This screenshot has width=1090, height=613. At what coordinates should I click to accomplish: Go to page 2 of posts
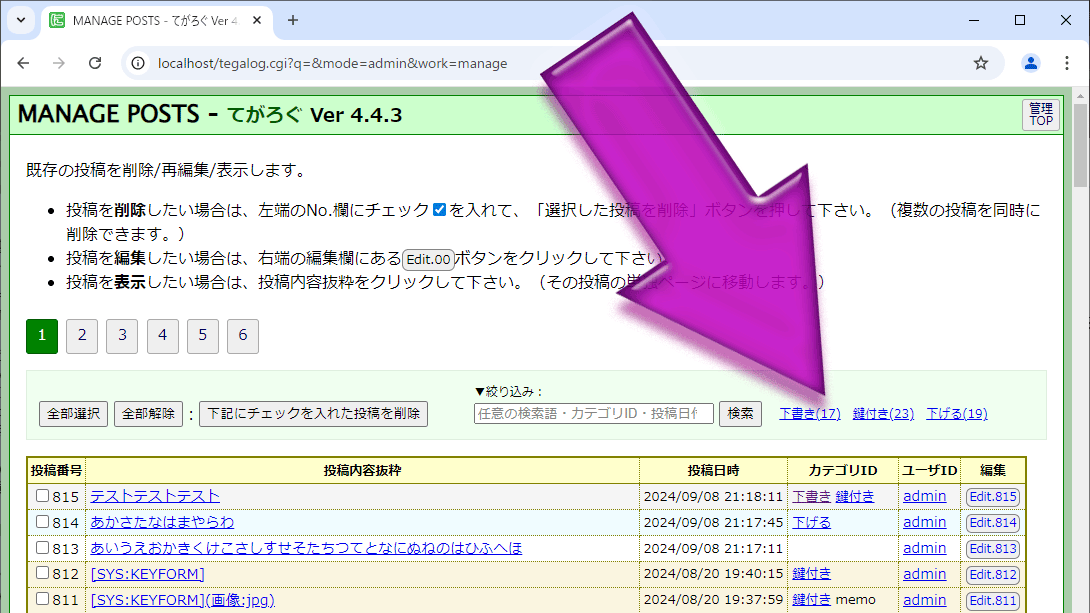[82, 336]
